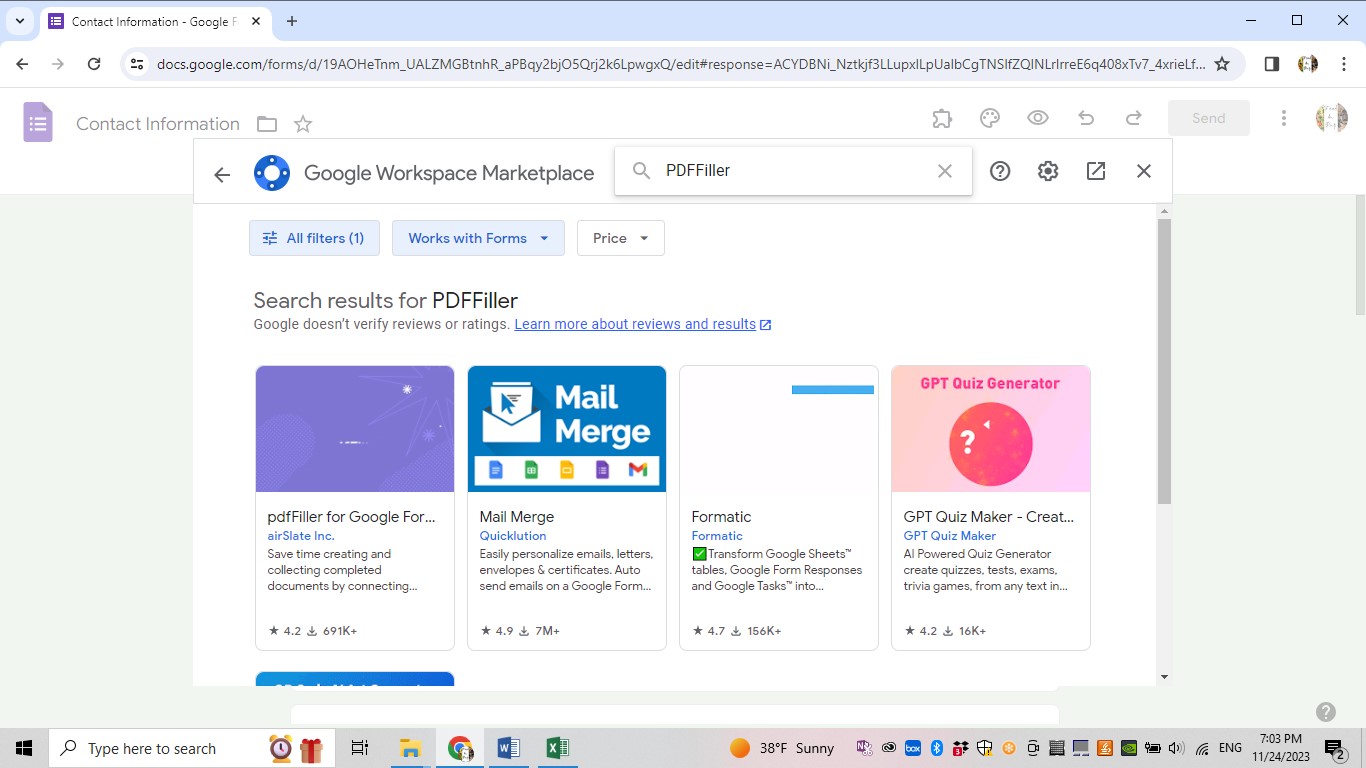Open the pdfFiller for Google Forms listing
Viewport: 1366px width, 768px height.
tap(352, 516)
